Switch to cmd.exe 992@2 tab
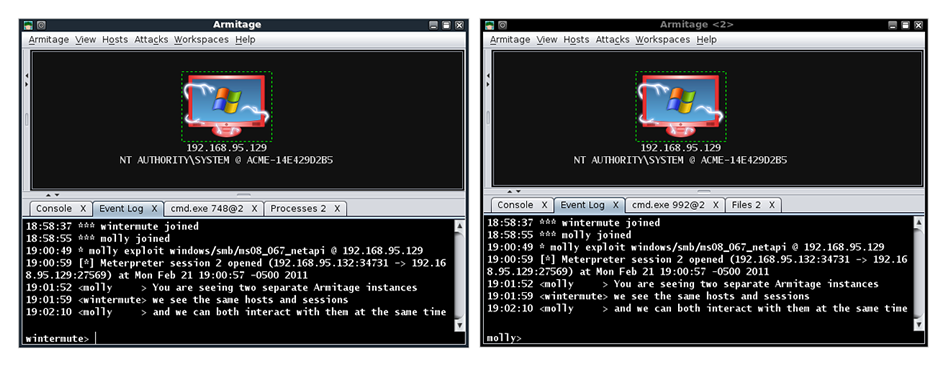 pos(667,205)
